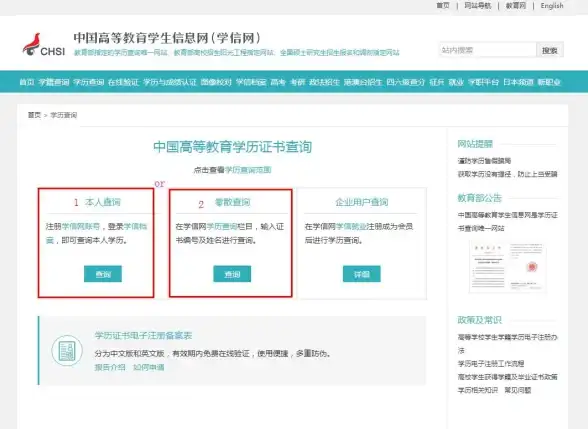Select 征兵 in the navigation bar

pyautogui.click(x=437, y=82)
